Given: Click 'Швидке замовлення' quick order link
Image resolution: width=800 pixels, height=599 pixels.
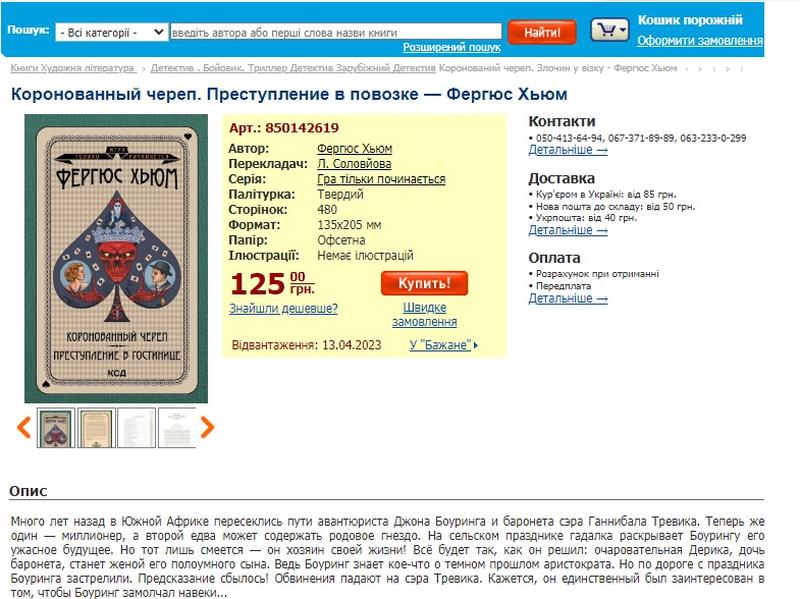Looking at the screenshot, I should (x=424, y=315).
